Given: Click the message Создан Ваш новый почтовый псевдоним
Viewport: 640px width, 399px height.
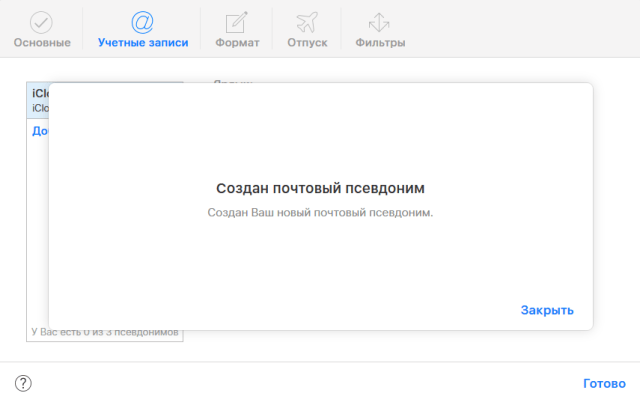Looking at the screenshot, I should coord(320,213).
